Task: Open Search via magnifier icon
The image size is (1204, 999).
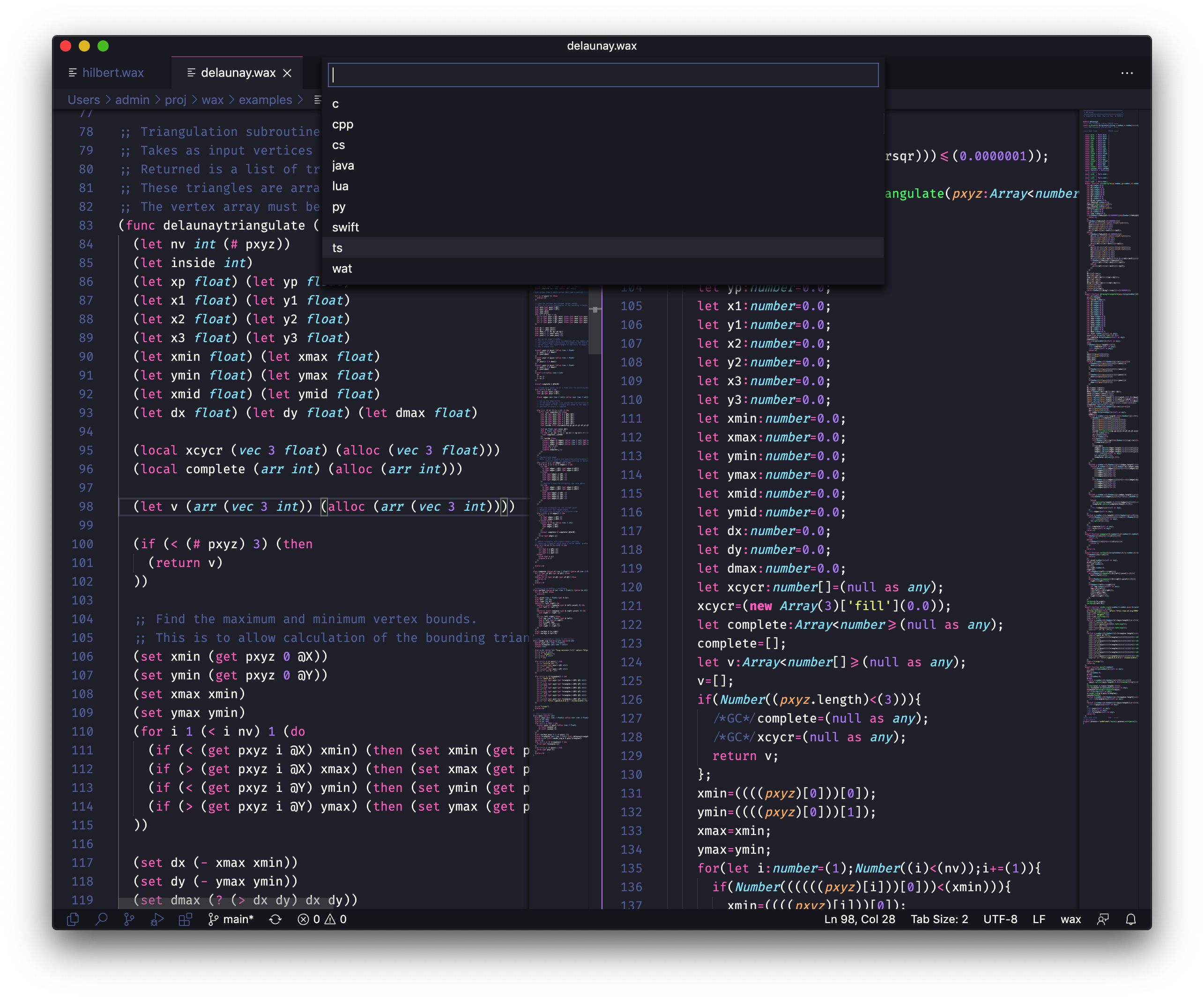Action: coord(102,919)
